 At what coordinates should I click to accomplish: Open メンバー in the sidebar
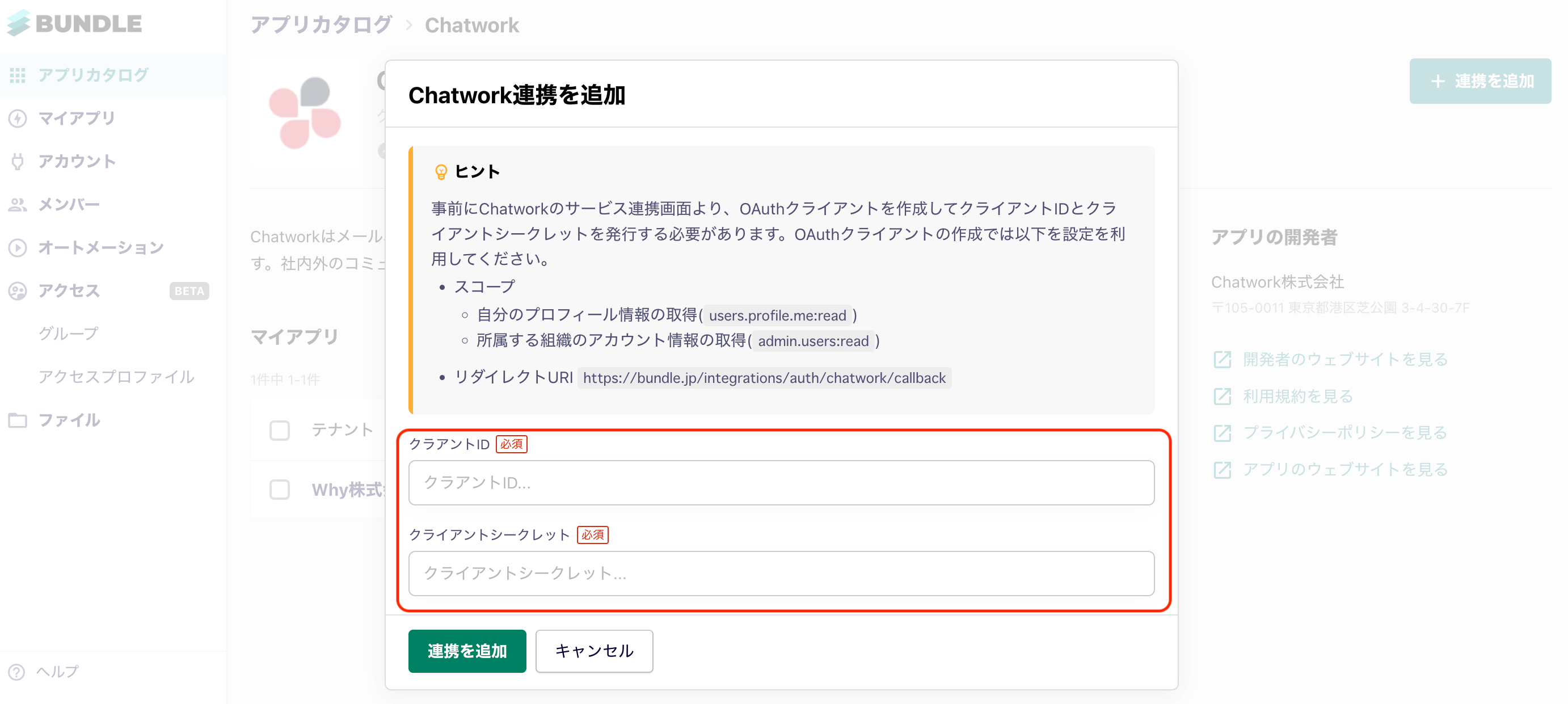tap(113, 204)
